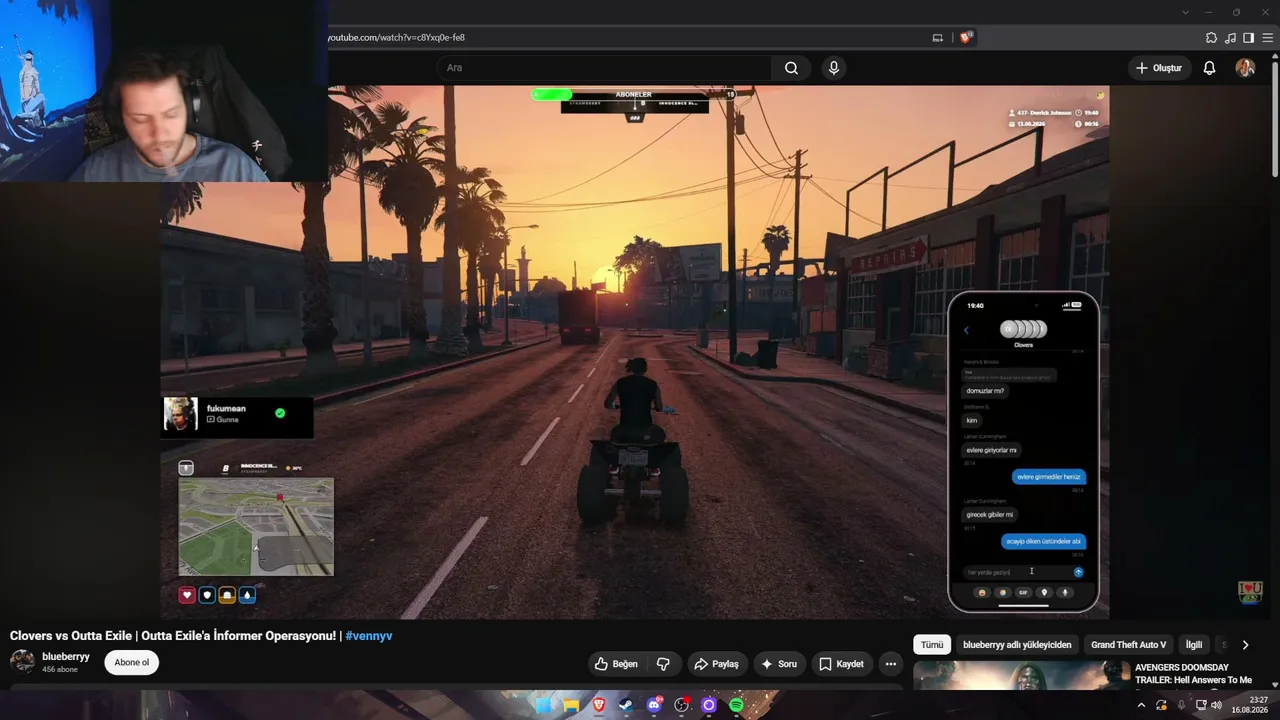Open the emoji picker in phone chat

coord(981,592)
